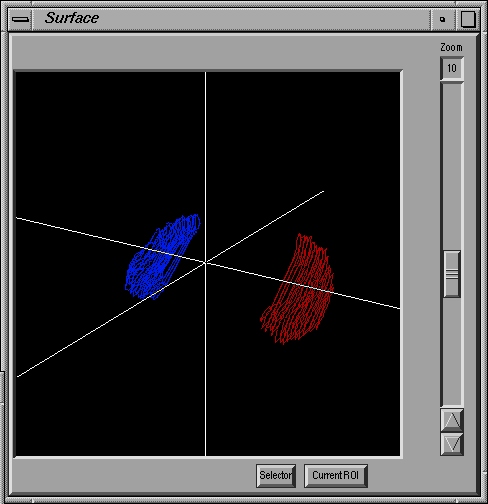Viewport: 488px width, 504px height.
Task: Click the axes origin intersection point
Action: tap(205, 263)
